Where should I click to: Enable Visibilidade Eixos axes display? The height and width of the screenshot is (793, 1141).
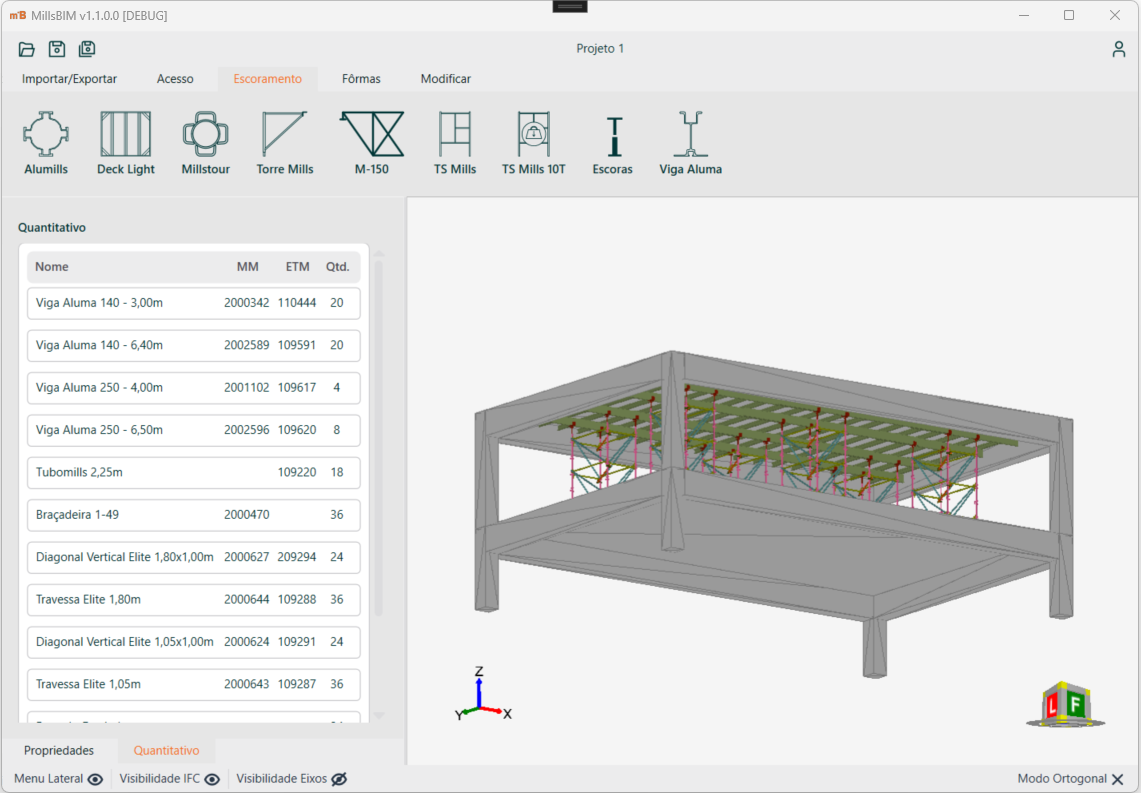[339, 779]
